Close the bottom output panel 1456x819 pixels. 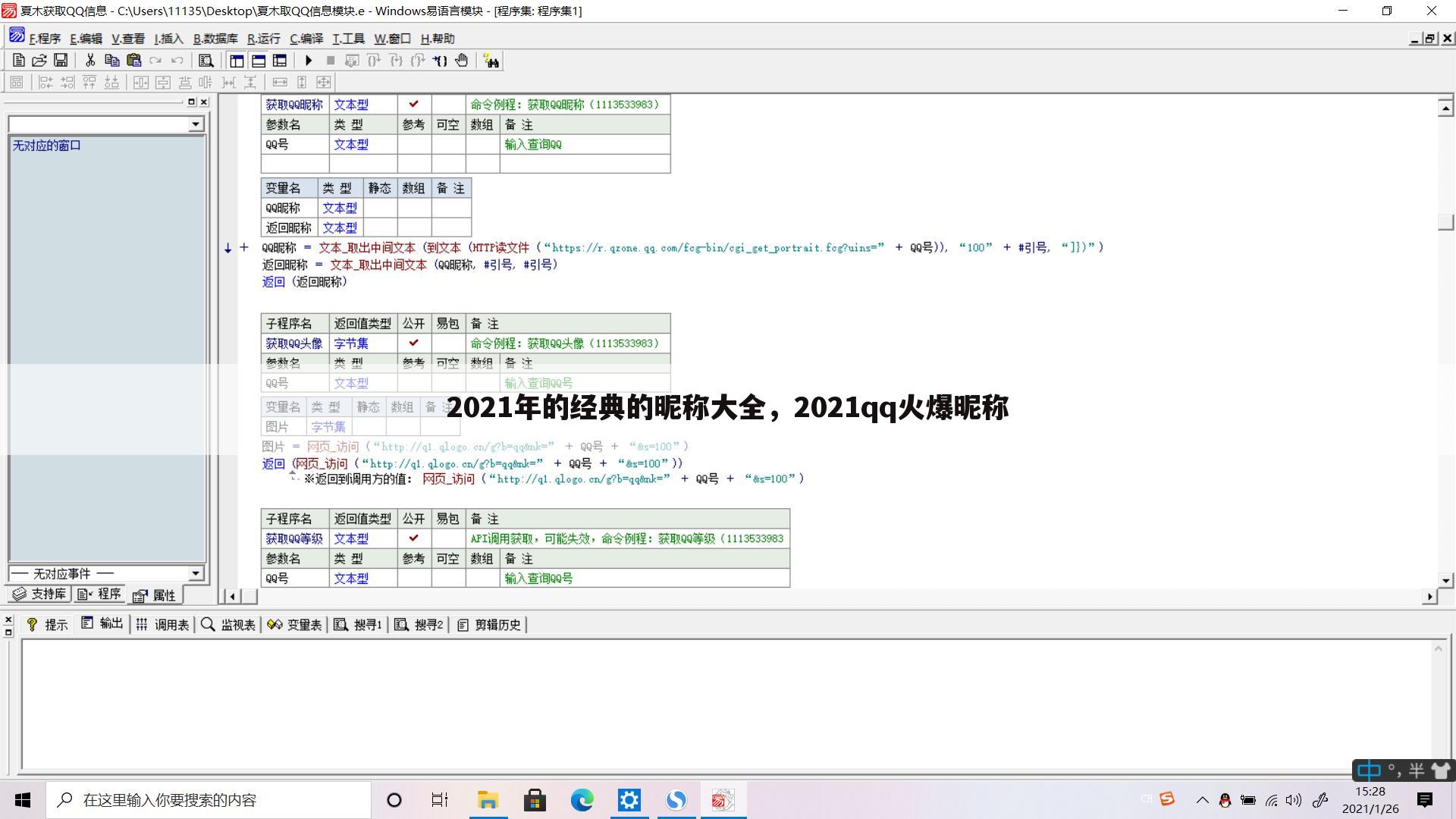click(8, 620)
